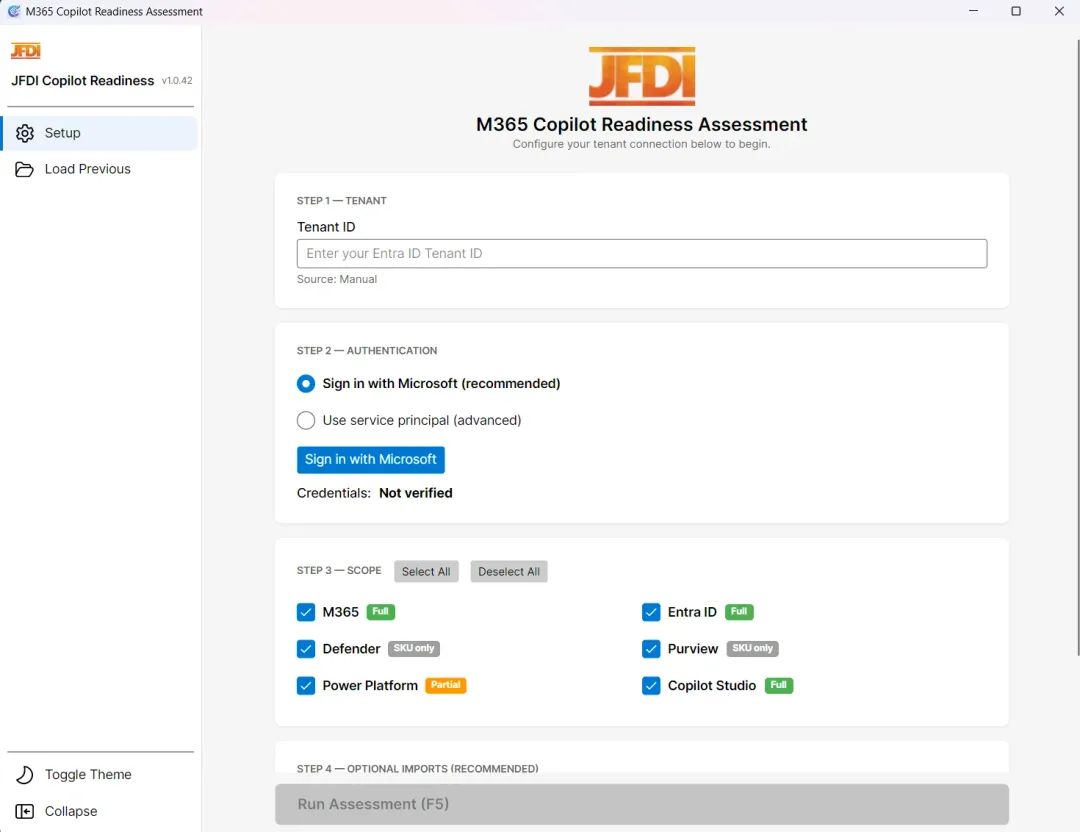Maximize the application window
Screen dimensions: 1080x832
click(1016, 11)
